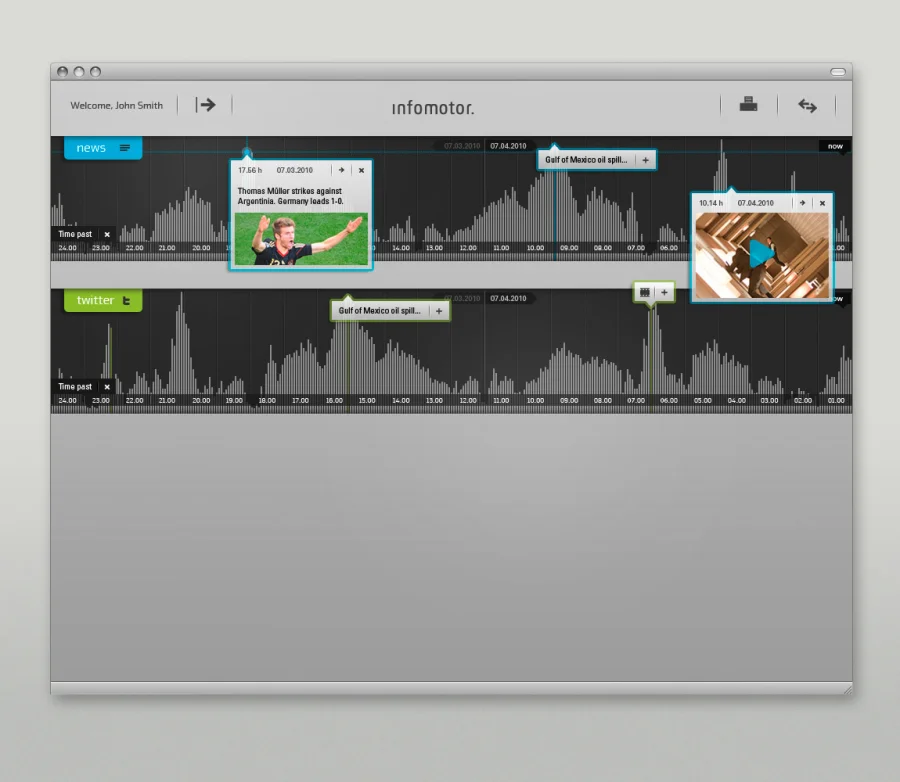Click the login arrow icon beside Welcome
The width and height of the screenshot is (900, 782).
pos(206,105)
